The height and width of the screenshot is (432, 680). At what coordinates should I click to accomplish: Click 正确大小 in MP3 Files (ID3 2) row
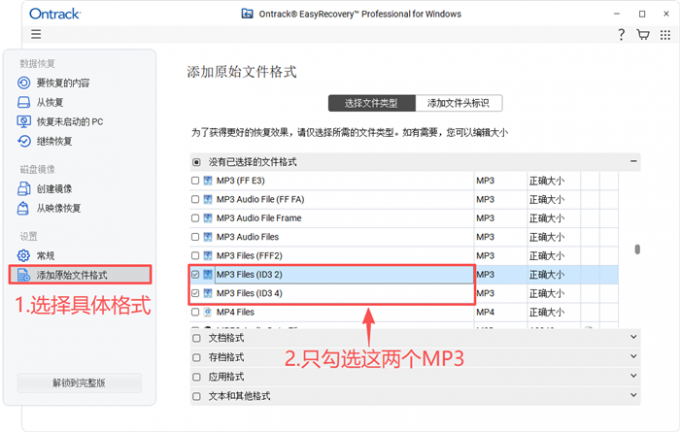(x=547, y=275)
